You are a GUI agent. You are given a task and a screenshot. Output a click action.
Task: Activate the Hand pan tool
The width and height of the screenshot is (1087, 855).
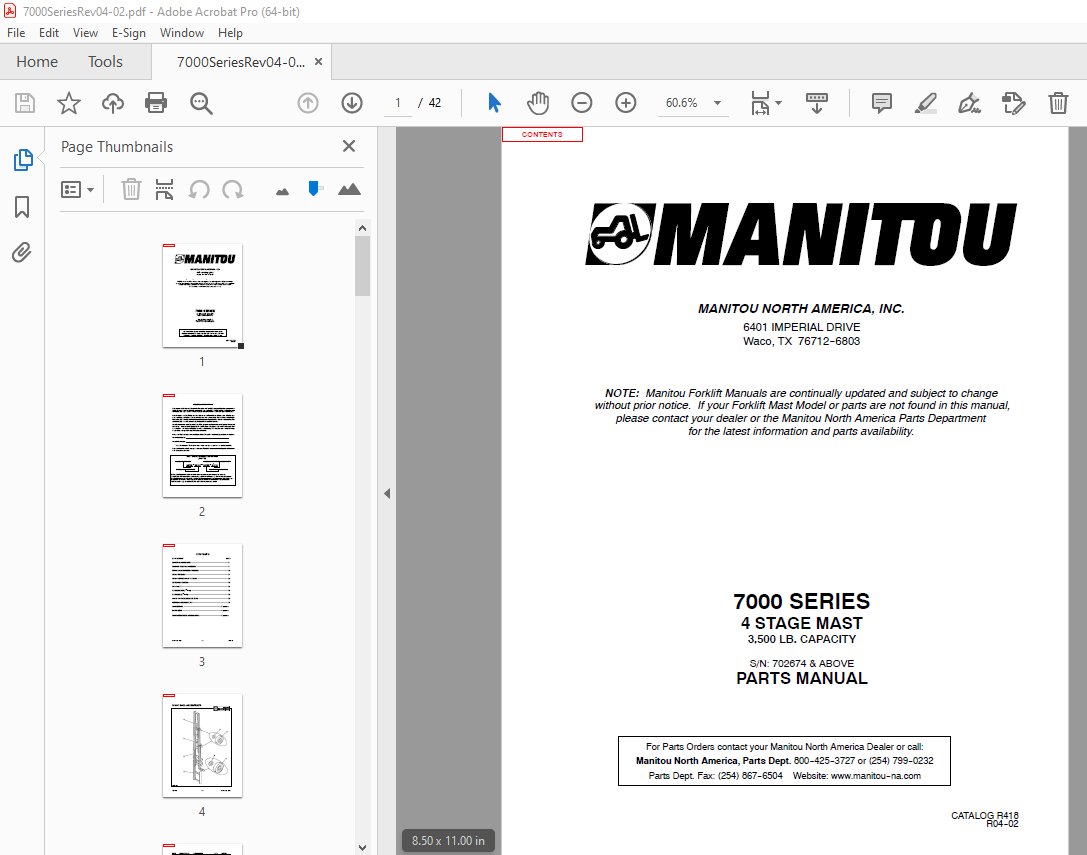pos(538,103)
